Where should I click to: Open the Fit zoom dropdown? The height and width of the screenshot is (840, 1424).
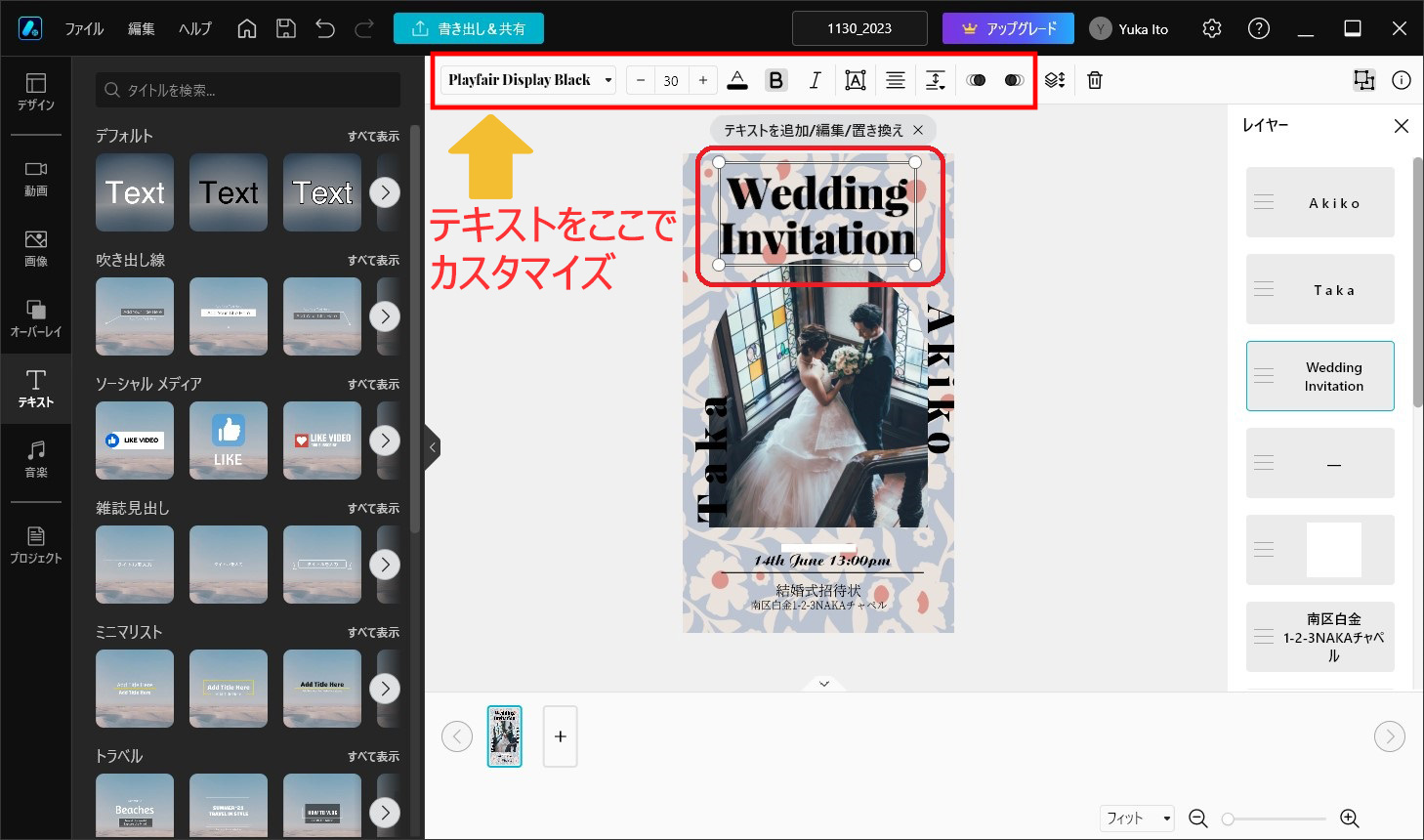point(1137,818)
